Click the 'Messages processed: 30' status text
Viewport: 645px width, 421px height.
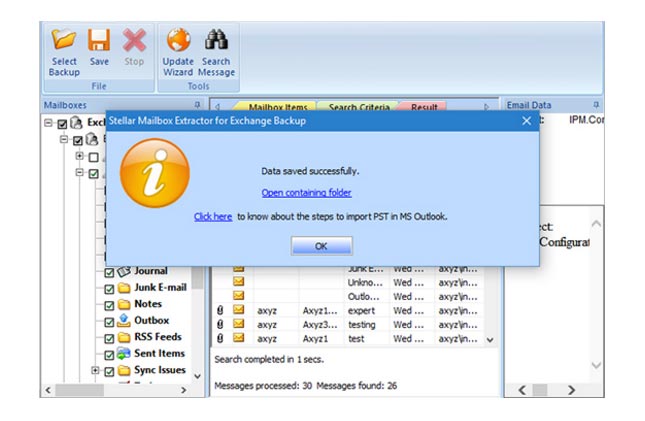click(263, 386)
